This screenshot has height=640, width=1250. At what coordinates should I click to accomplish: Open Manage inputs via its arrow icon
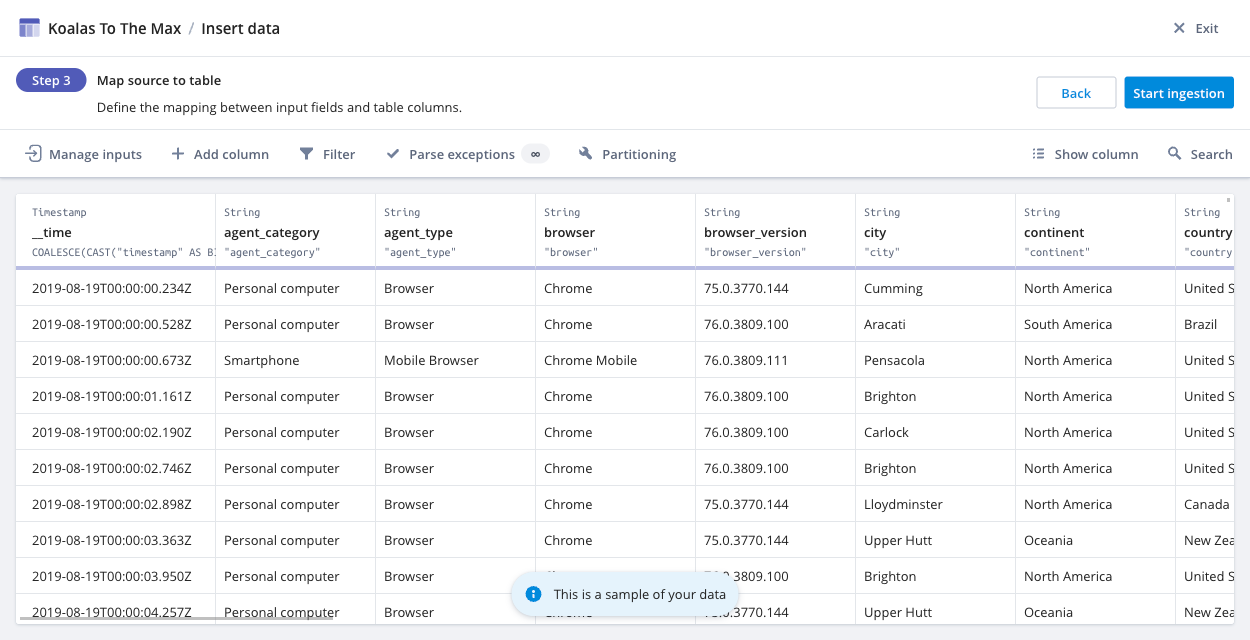(32, 153)
